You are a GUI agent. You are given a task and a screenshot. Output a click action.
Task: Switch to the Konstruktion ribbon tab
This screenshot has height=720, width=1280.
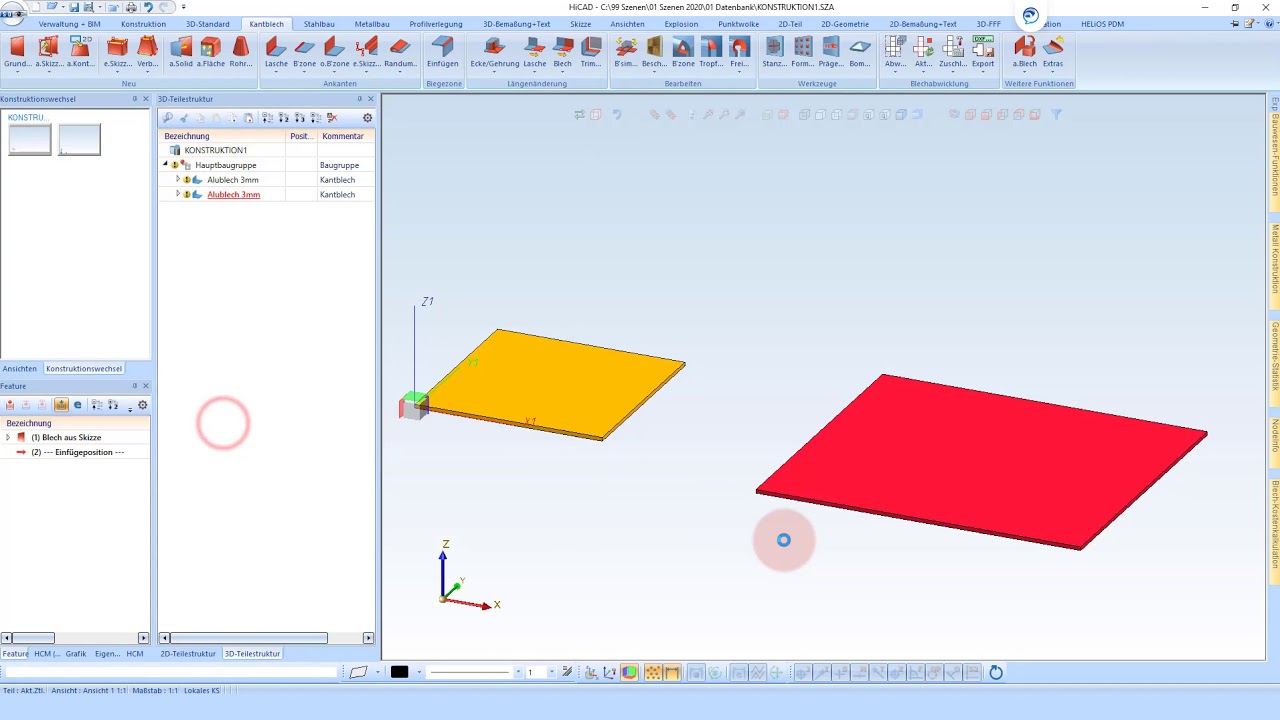(143, 24)
